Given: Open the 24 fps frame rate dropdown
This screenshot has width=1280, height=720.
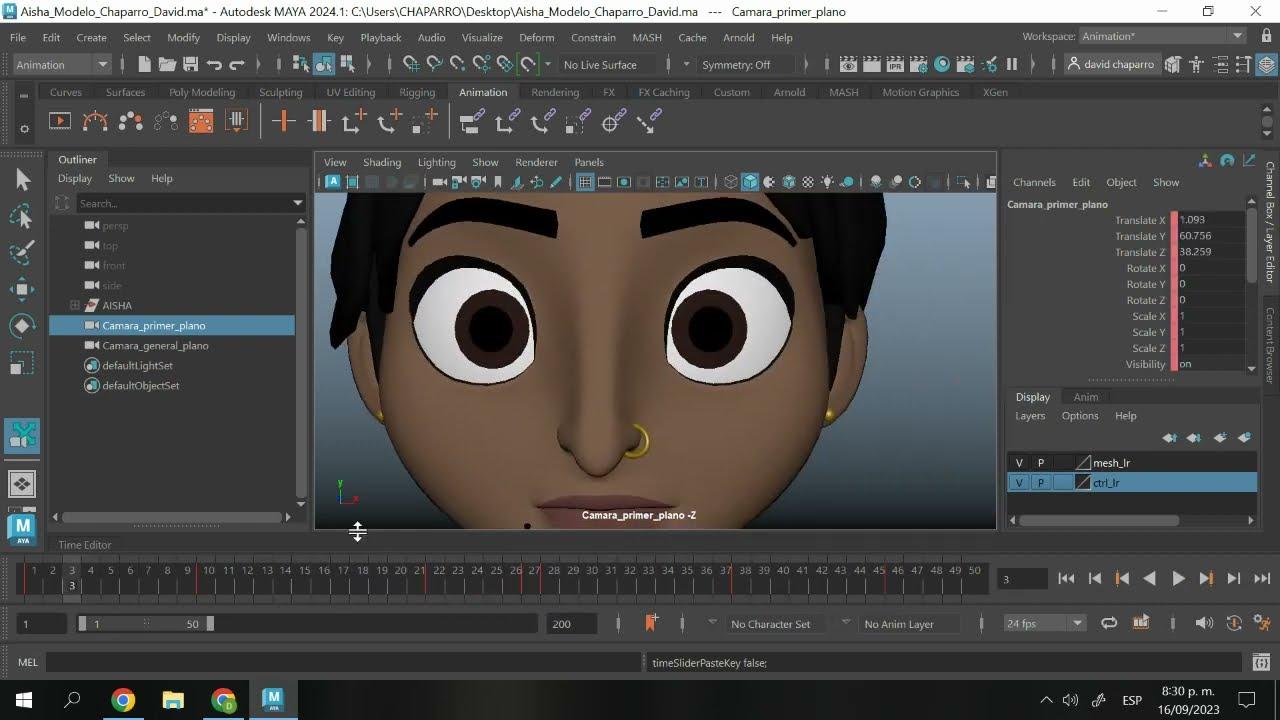Looking at the screenshot, I should 1045,623.
